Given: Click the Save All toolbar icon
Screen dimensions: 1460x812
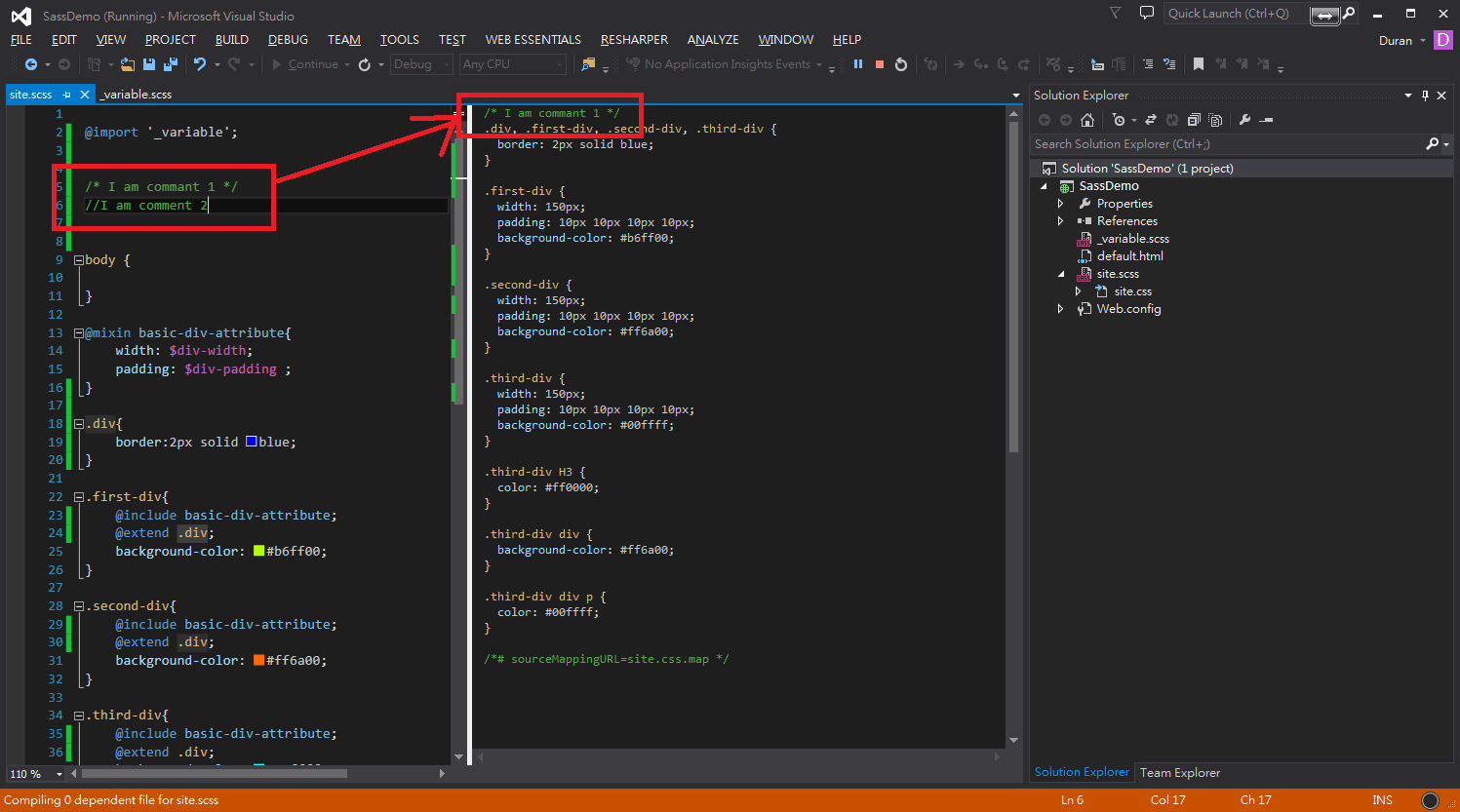Looking at the screenshot, I should (x=170, y=64).
